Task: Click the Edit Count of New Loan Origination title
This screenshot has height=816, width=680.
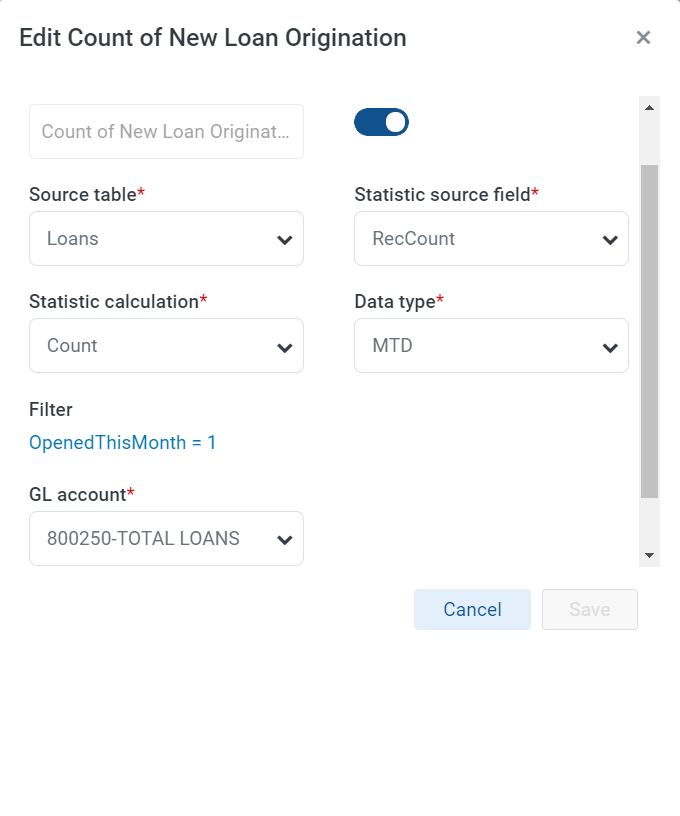Action: 213,38
